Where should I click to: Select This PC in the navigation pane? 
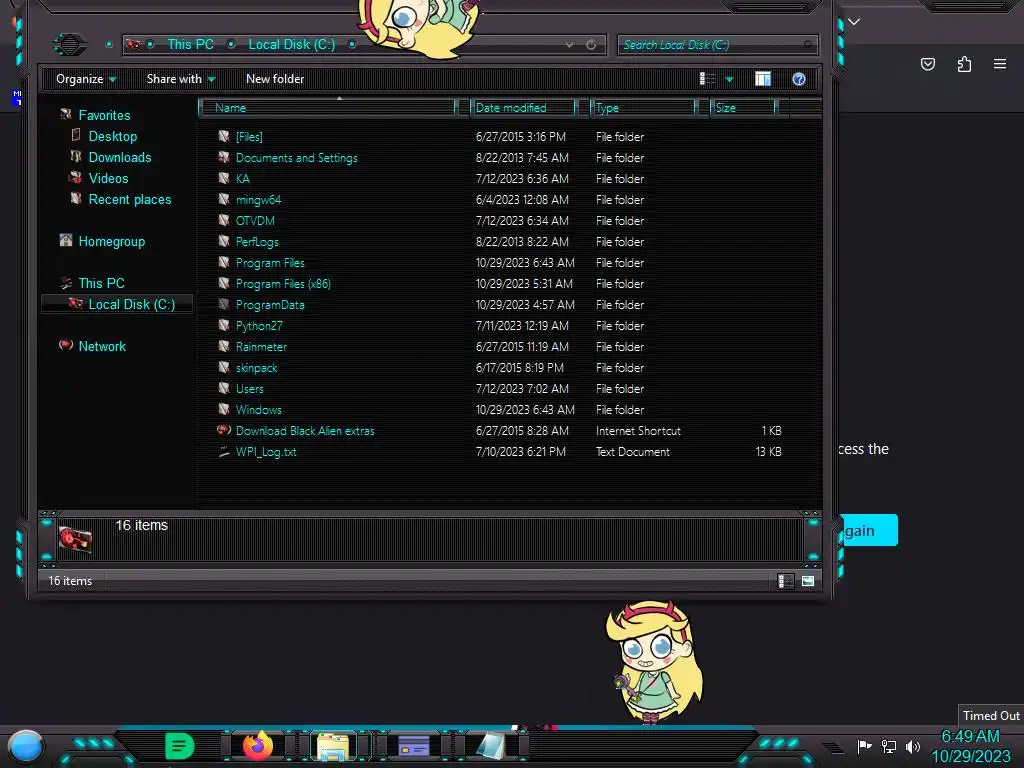coord(101,283)
